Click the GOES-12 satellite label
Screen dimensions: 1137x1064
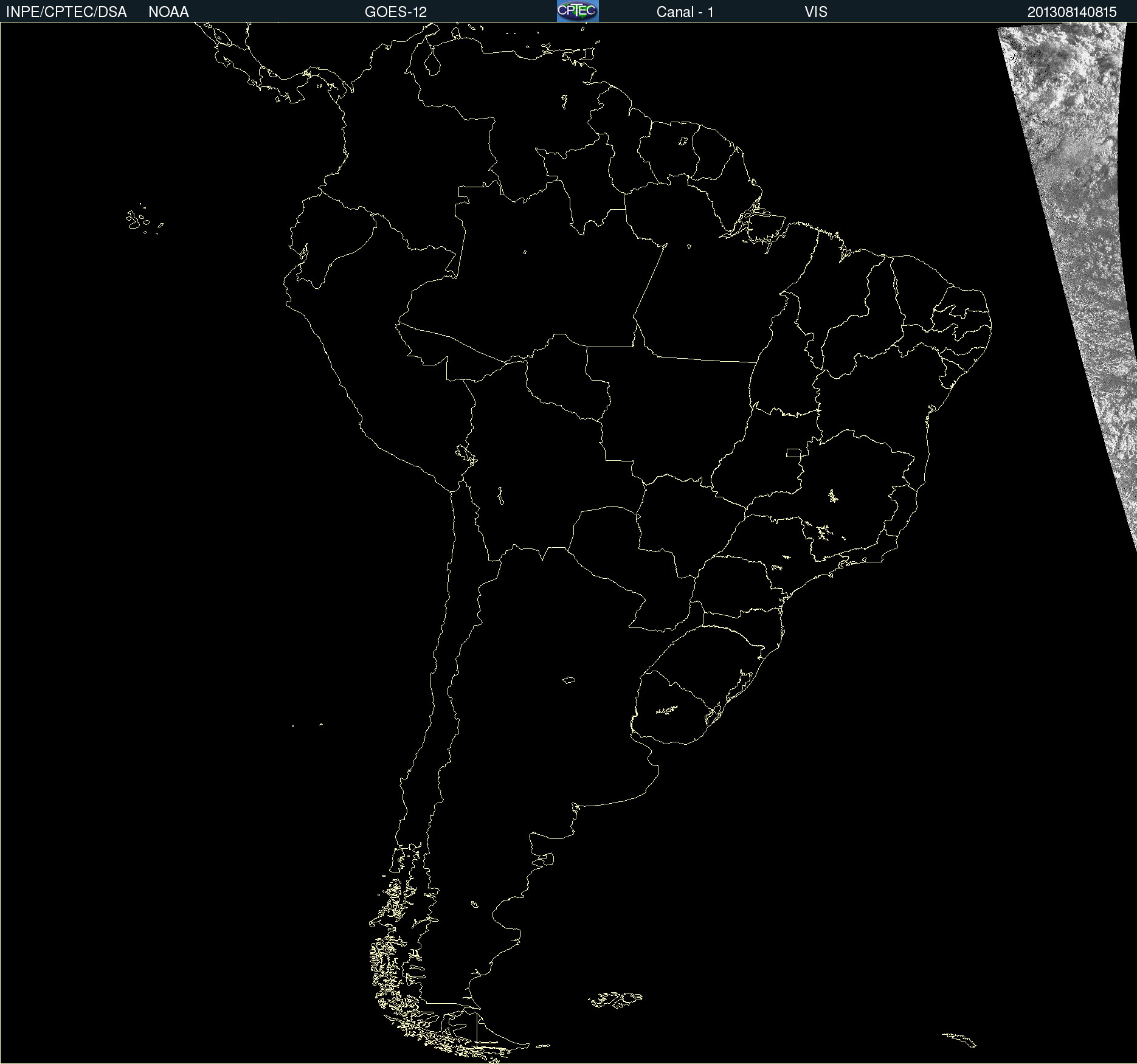(396, 12)
